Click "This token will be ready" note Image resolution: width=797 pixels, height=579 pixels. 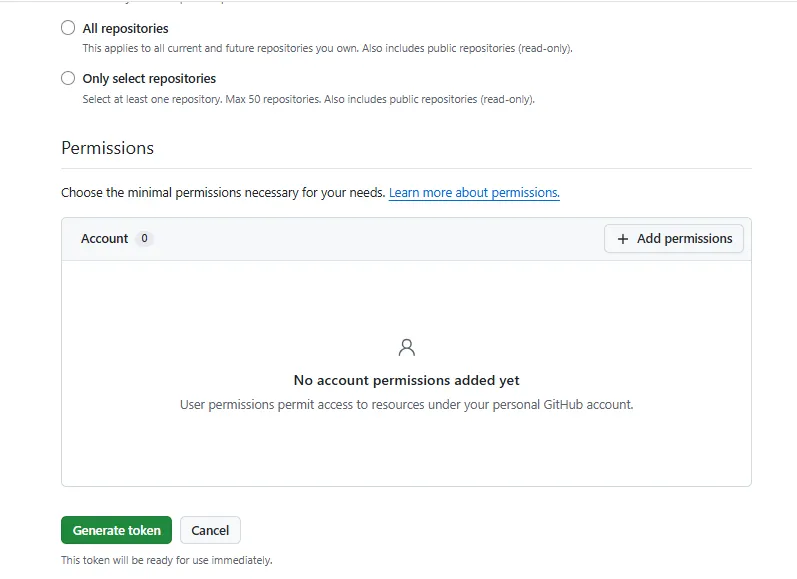[167, 560]
